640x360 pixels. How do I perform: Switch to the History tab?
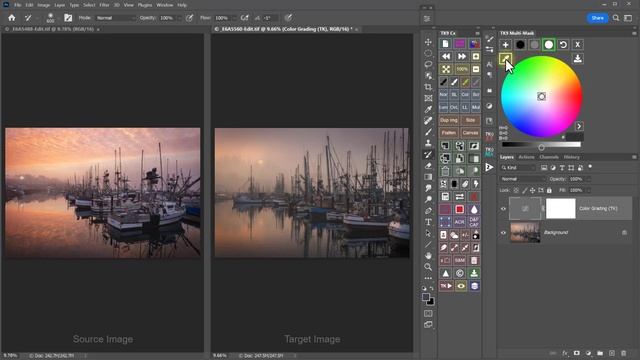(571, 157)
